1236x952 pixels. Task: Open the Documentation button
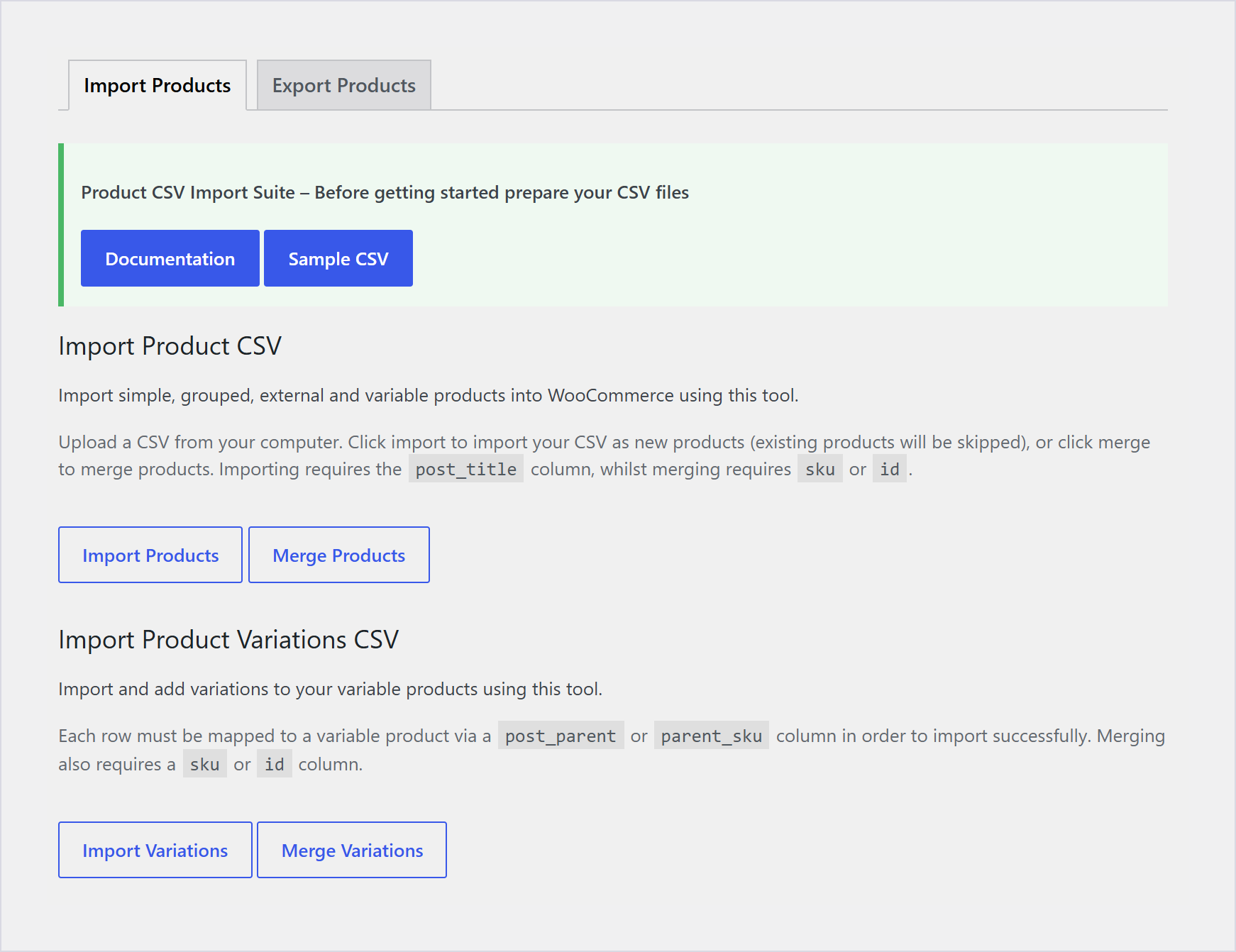170,258
